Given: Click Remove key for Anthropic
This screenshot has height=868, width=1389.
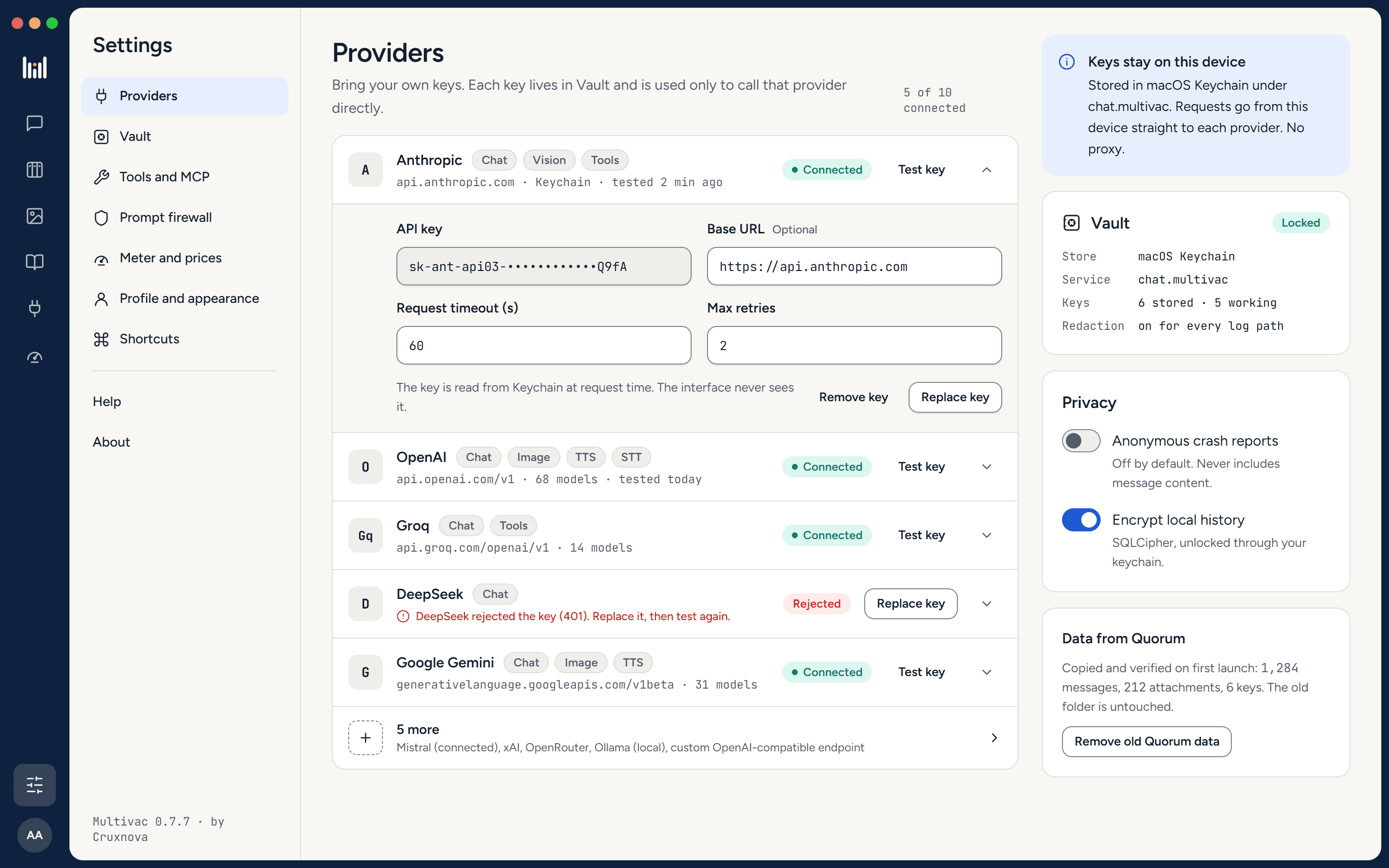Looking at the screenshot, I should (853, 397).
